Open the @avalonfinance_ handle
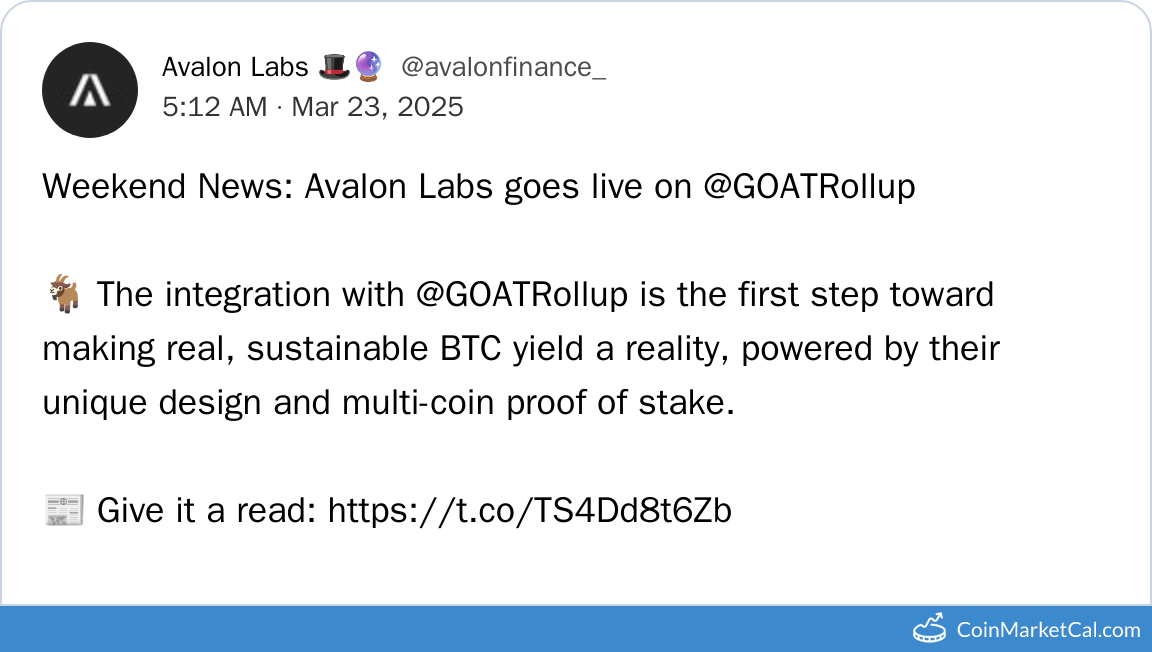Screen dimensions: 1152x652 tap(503, 68)
